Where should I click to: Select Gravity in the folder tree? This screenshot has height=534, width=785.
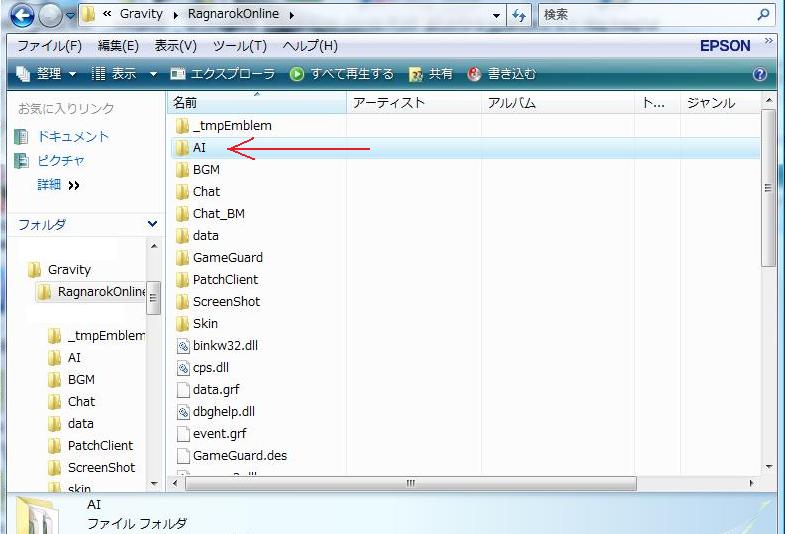pos(69,270)
